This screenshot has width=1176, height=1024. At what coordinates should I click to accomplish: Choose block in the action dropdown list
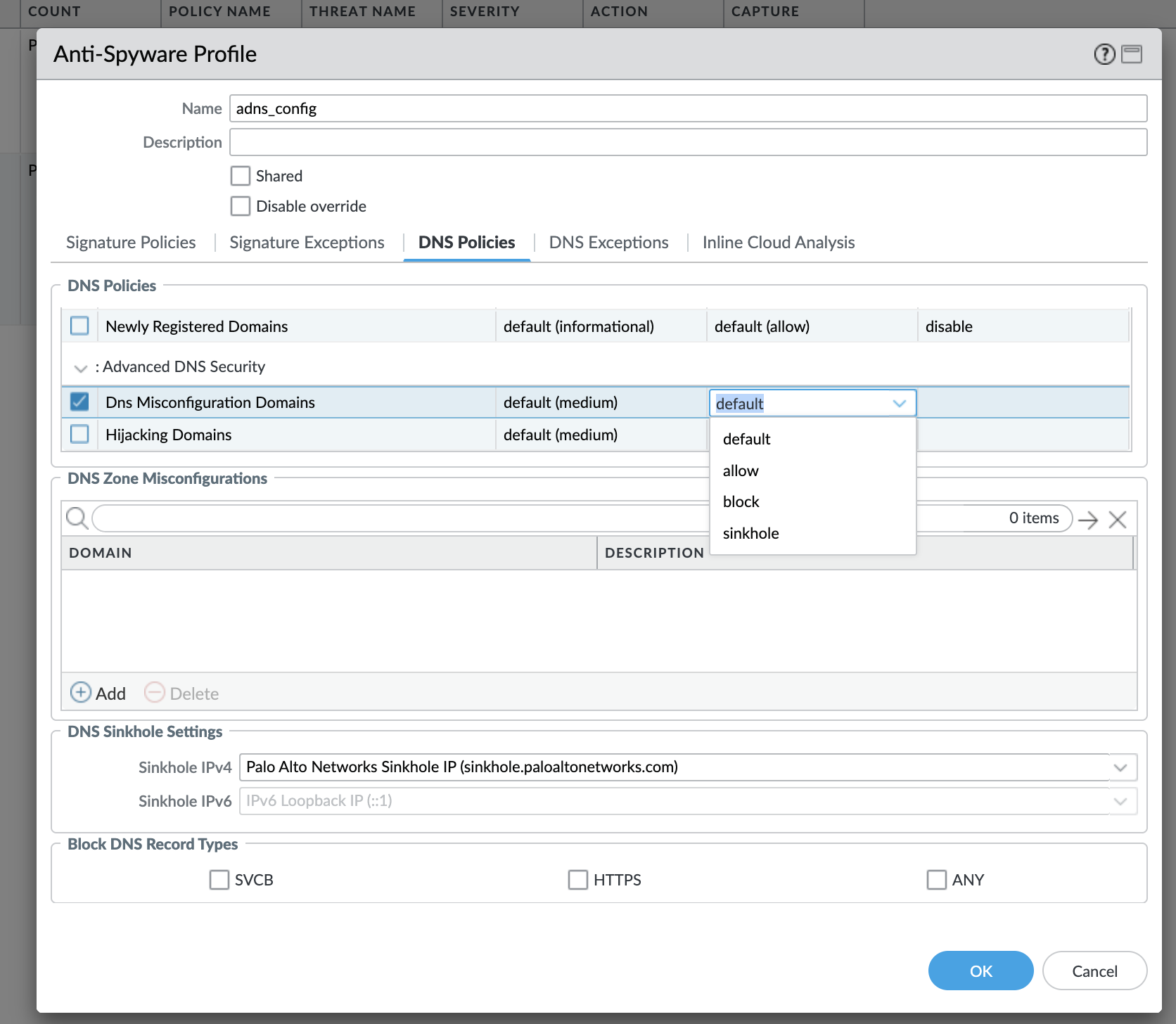(741, 501)
